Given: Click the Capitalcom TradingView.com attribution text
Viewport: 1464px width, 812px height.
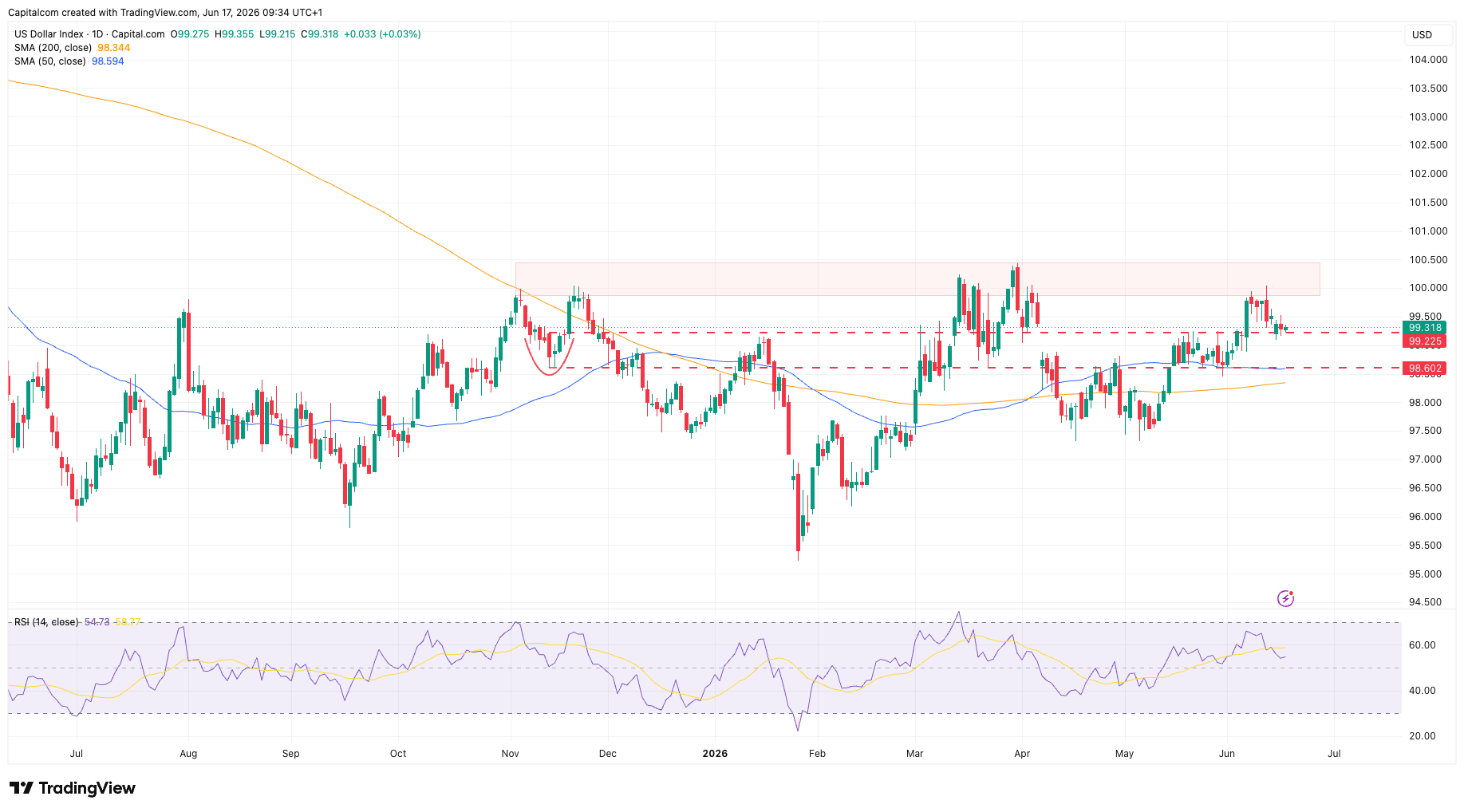Looking at the screenshot, I should coord(165,13).
